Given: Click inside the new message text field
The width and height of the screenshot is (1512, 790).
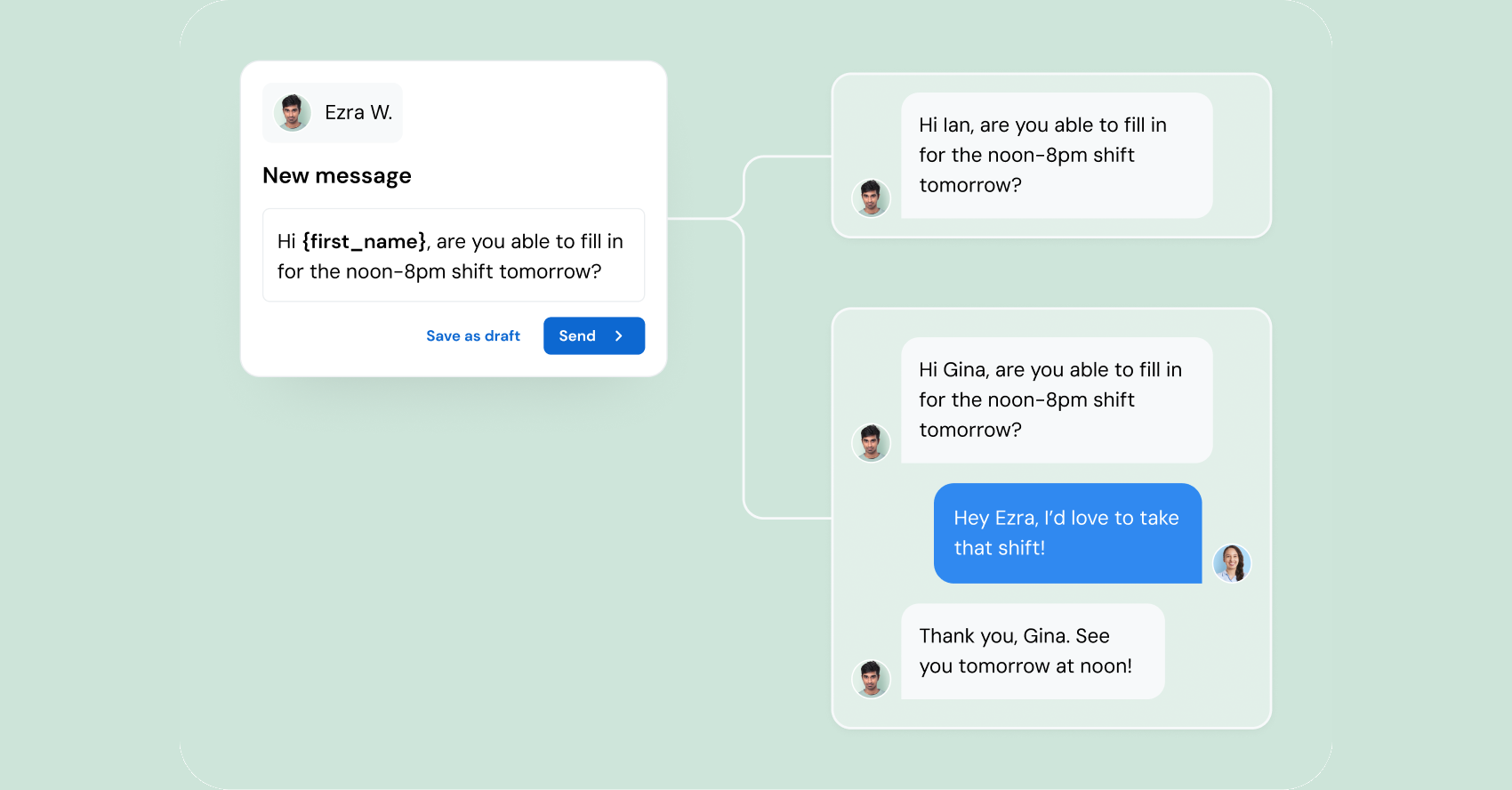Looking at the screenshot, I should pyautogui.click(x=454, y=255).
